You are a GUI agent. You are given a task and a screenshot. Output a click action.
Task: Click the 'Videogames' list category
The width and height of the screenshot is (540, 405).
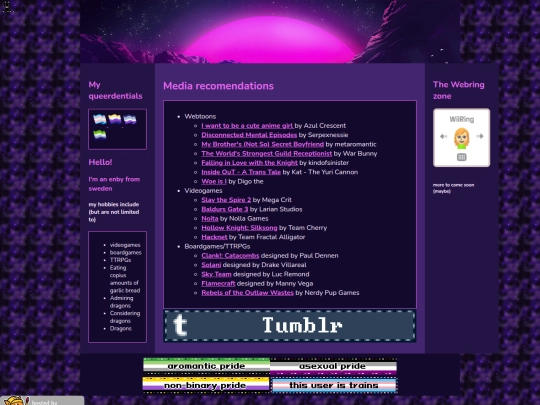click(x=203, y=191)
